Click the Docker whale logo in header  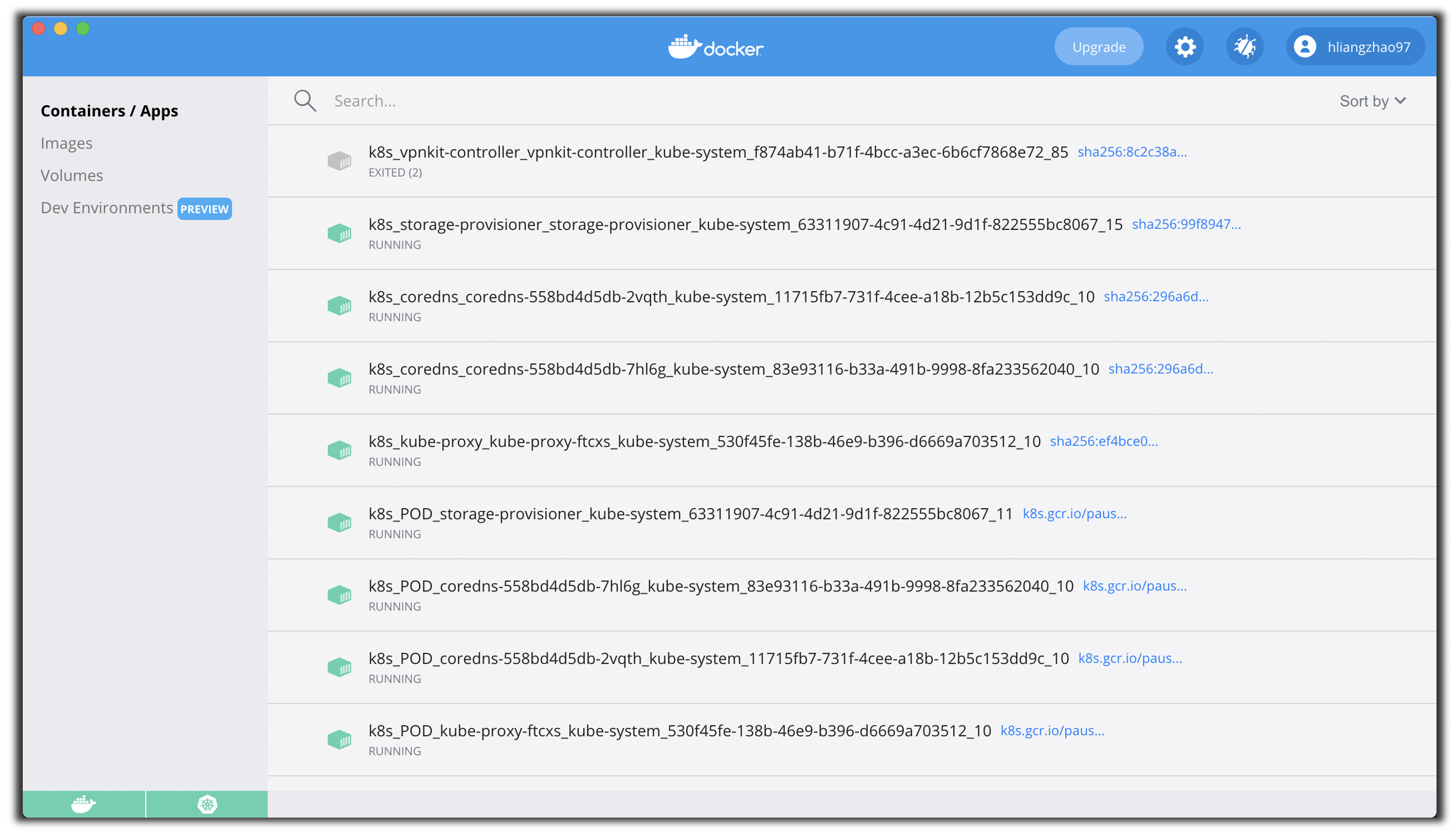pyautogui.click(x=715, y=47)
